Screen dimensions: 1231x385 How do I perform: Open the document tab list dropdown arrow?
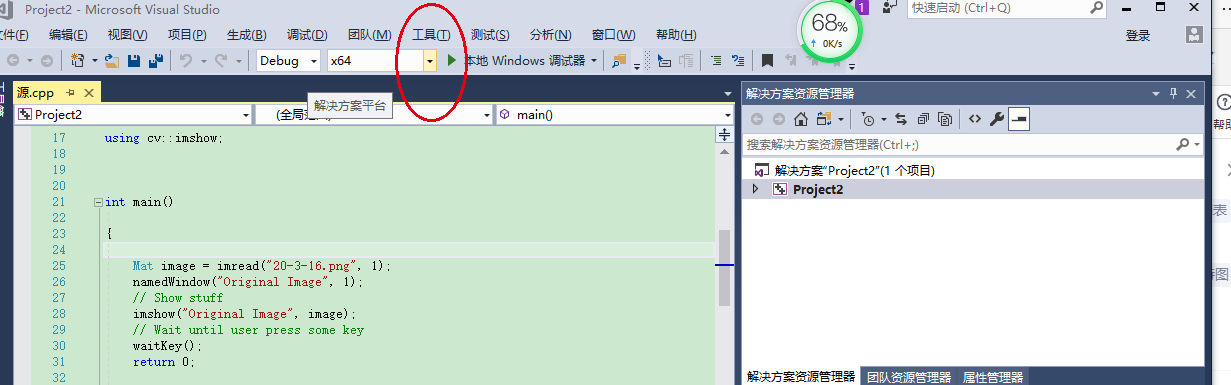click(x=728, y=94)
